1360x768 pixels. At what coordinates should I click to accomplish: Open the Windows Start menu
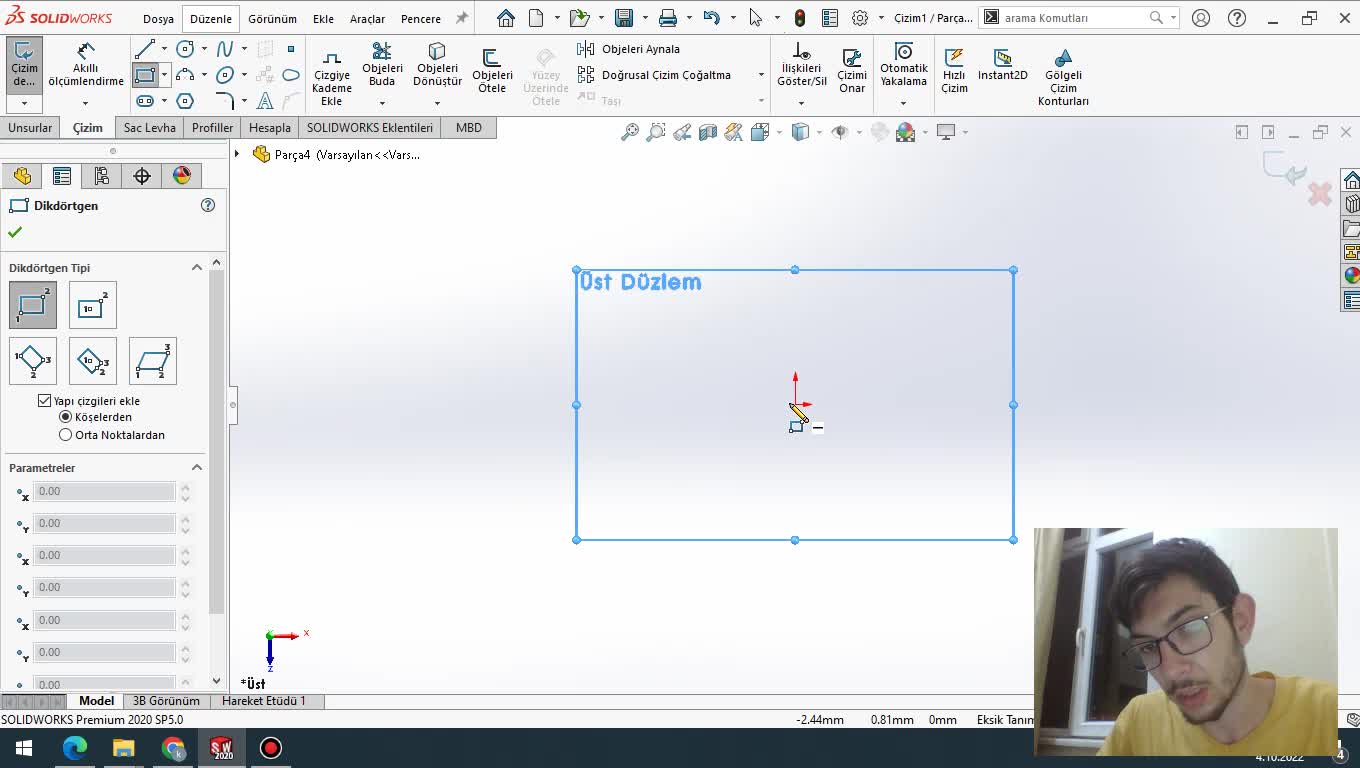tap(24, 748)
